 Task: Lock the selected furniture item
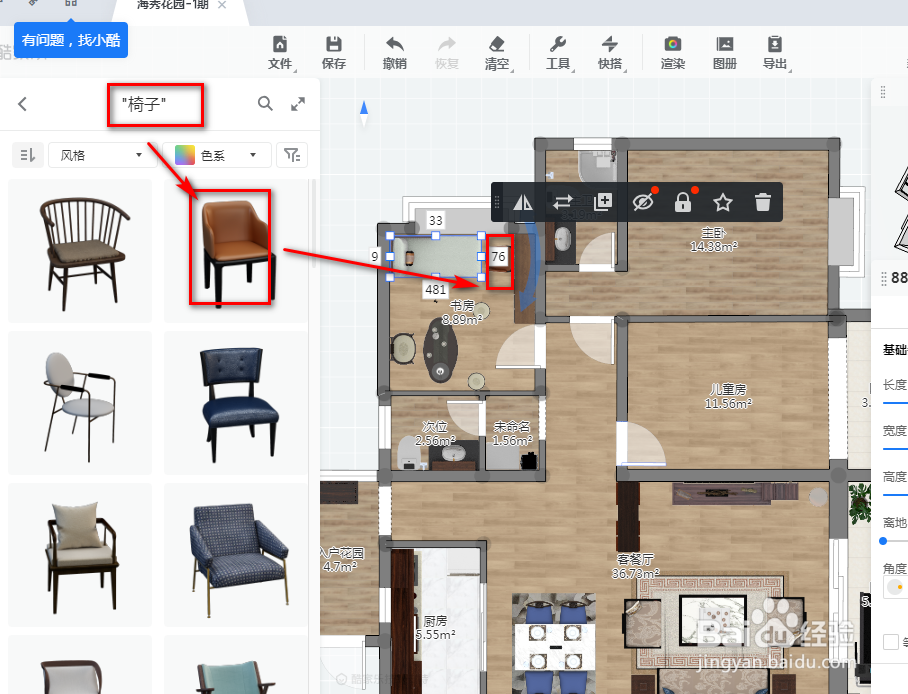point(683,202)
